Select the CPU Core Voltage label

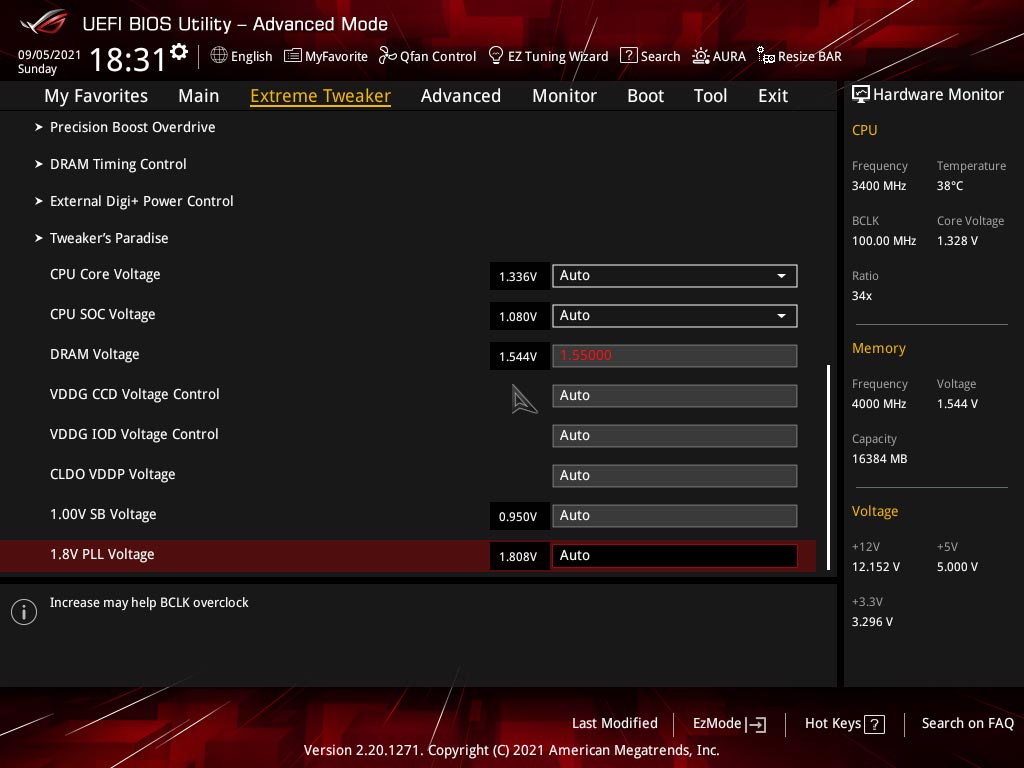[x=105, y=274]
